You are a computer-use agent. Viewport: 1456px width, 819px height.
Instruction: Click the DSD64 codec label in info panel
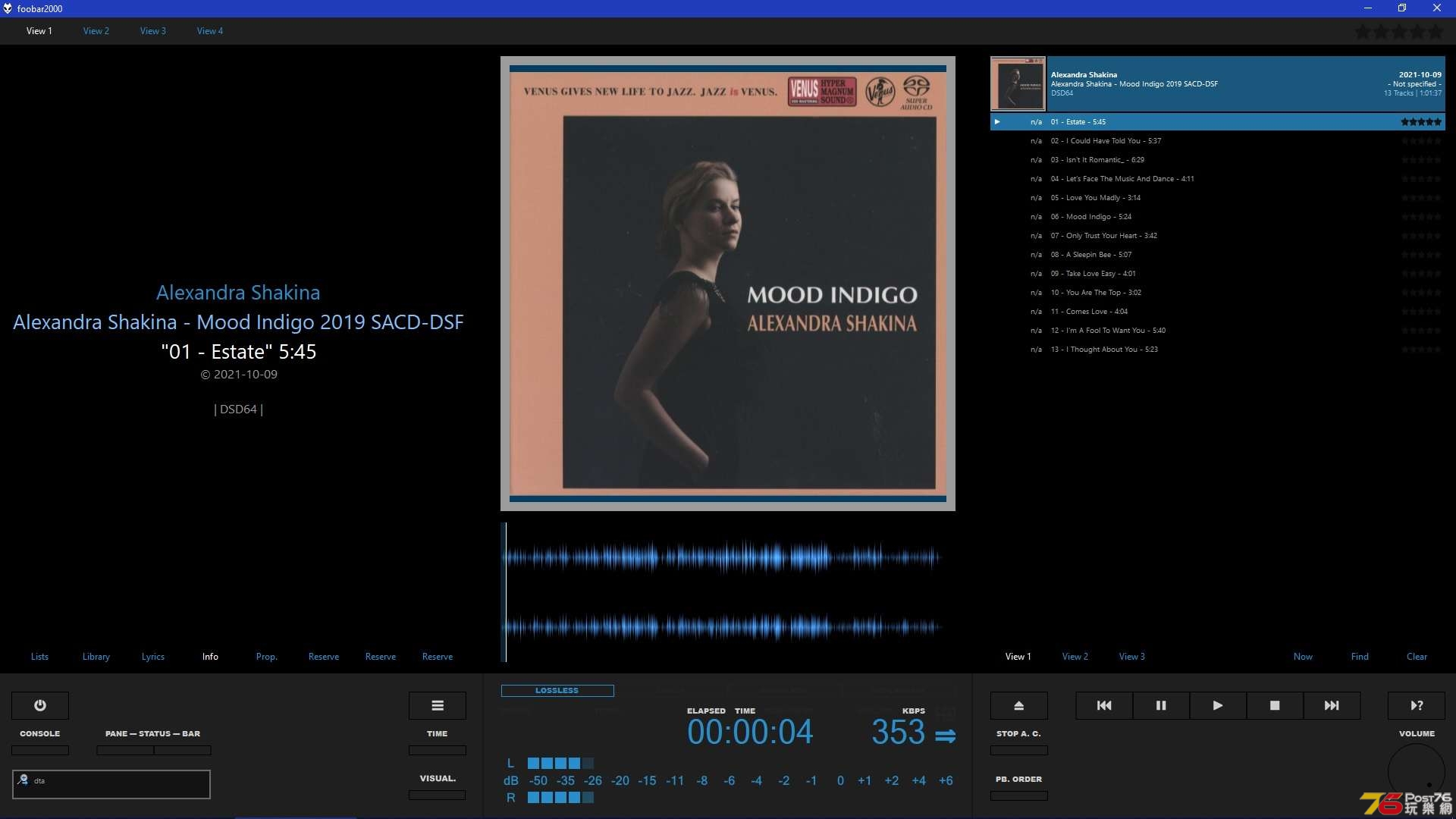click(238, 409)
